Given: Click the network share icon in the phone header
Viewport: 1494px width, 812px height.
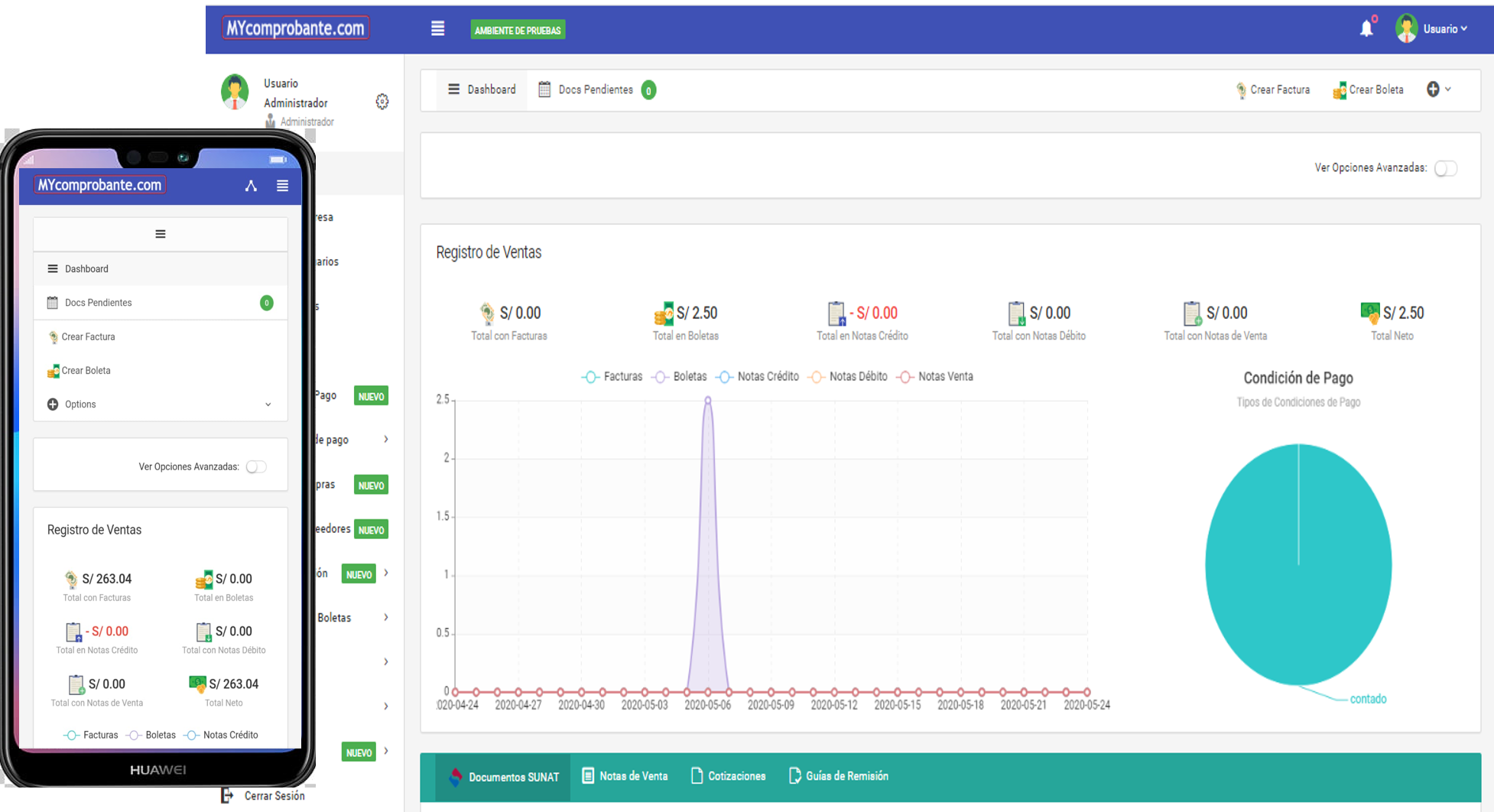Looking at the screenshot, I should point(251,186).
